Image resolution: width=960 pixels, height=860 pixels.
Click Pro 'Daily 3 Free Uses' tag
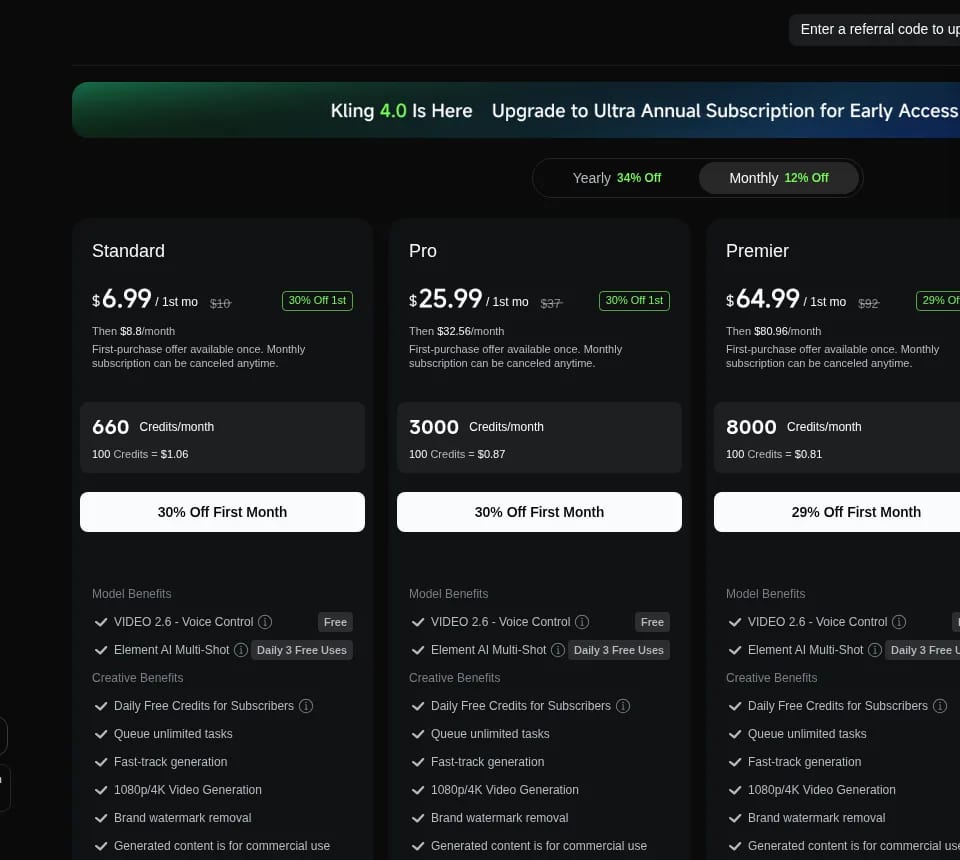(x=619, y=650)
